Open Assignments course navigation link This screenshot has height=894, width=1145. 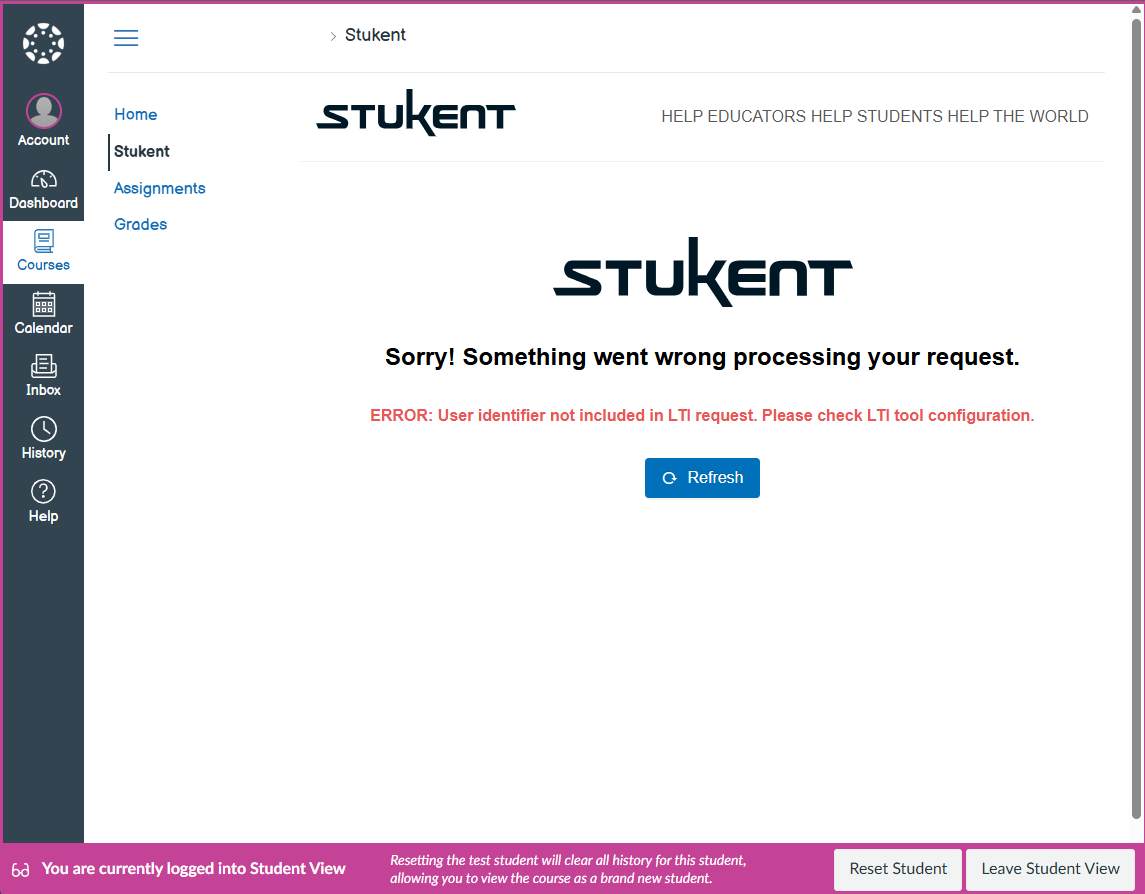(x=159, y=188)
